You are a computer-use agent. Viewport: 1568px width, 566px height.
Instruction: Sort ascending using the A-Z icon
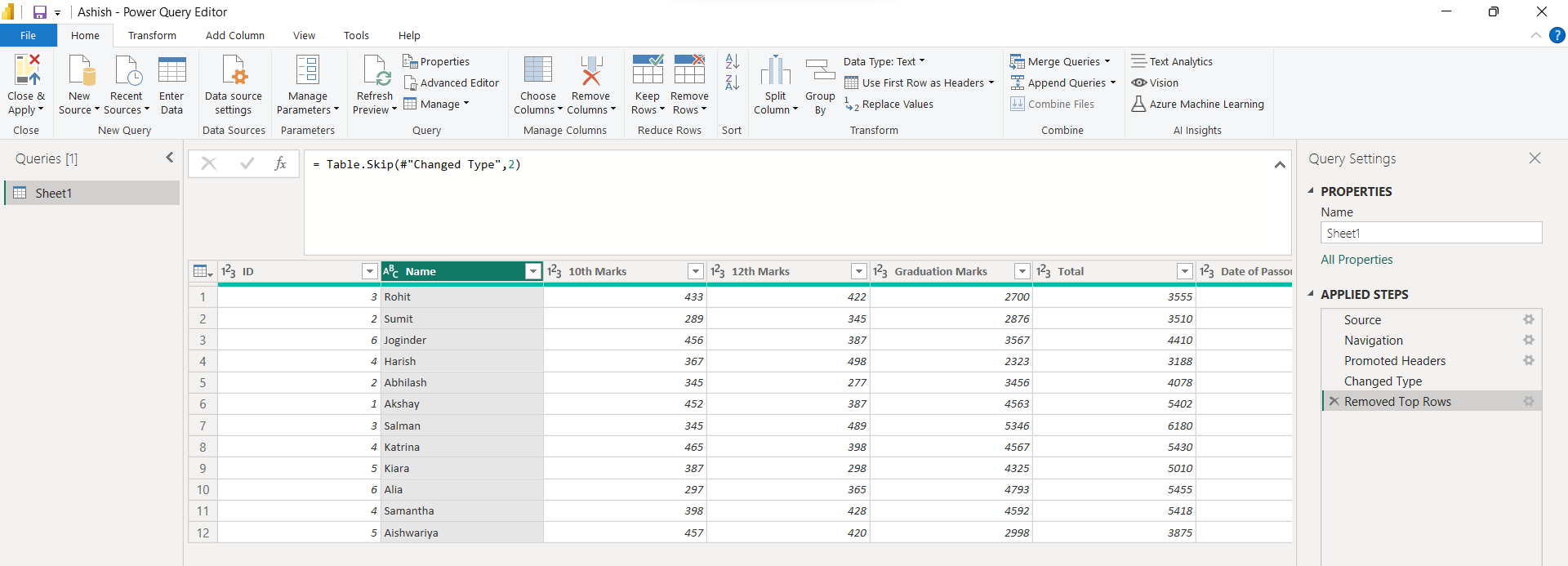point(732,61)
